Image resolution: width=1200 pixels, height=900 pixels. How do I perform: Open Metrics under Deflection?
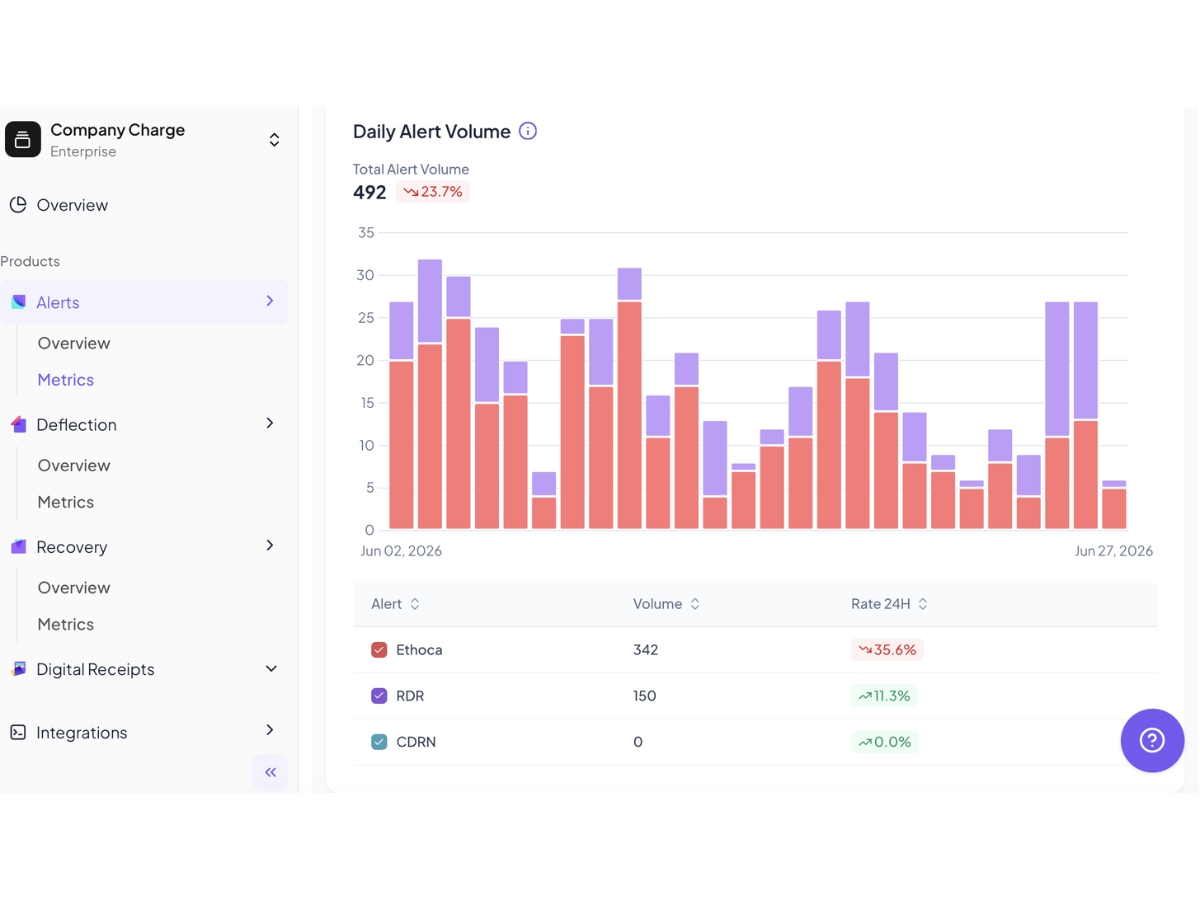point(66,502)
